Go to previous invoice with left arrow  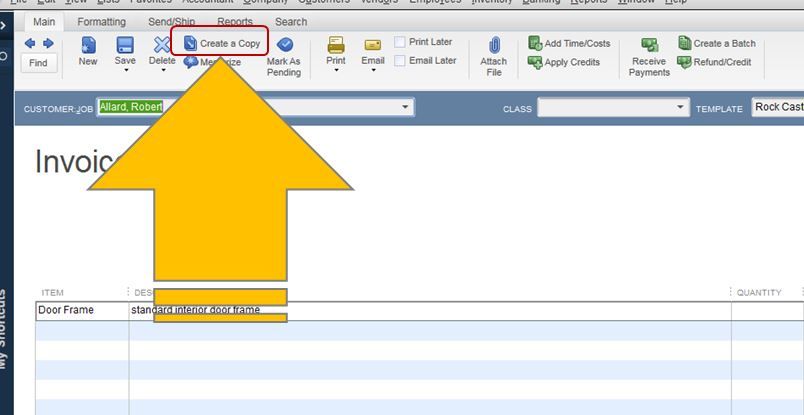pyautogui.click(x=30, y=44)
